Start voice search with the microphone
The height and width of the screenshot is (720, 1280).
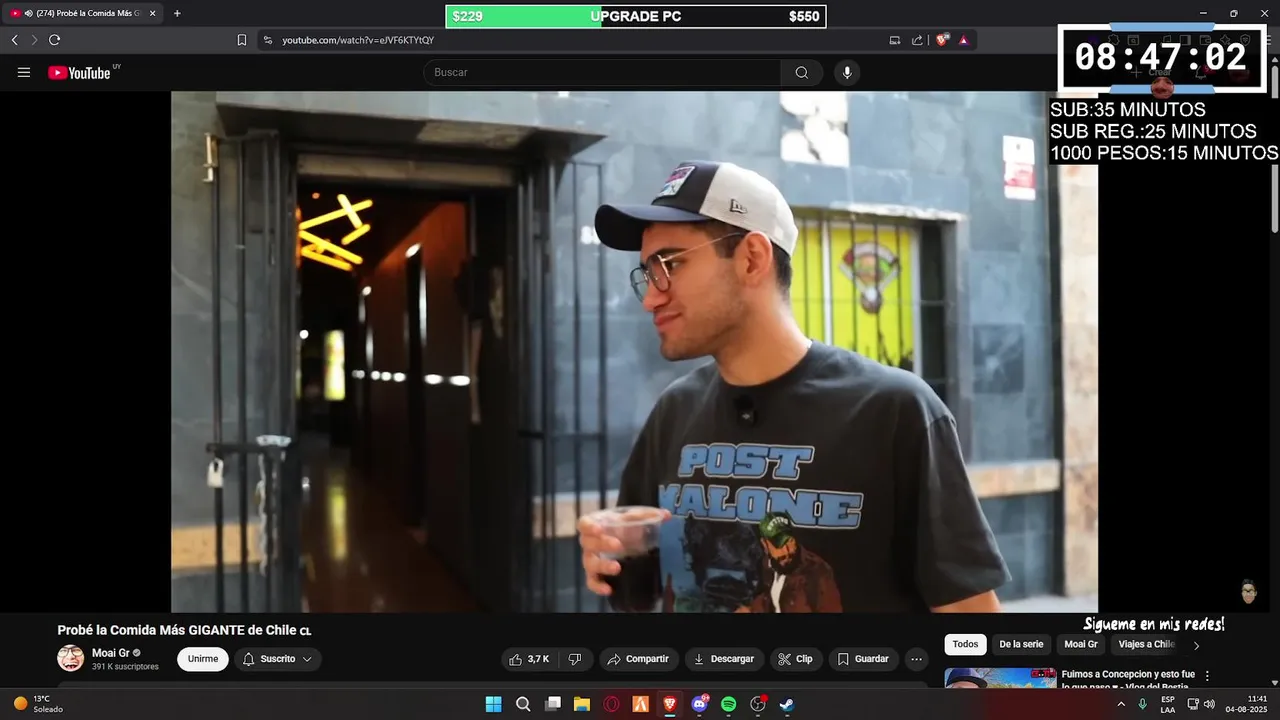[847, 72]
